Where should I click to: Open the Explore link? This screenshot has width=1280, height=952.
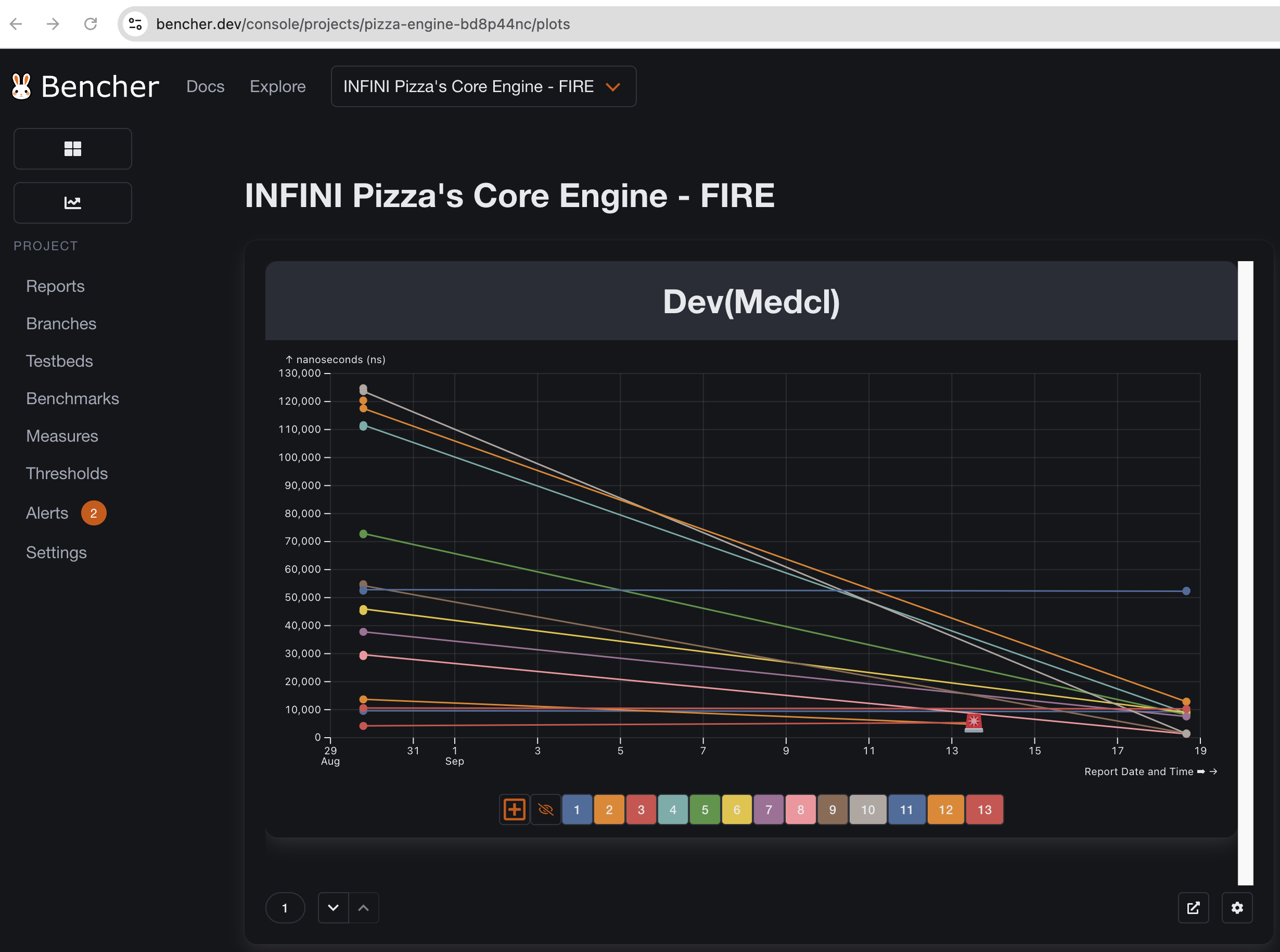(278, 86)
